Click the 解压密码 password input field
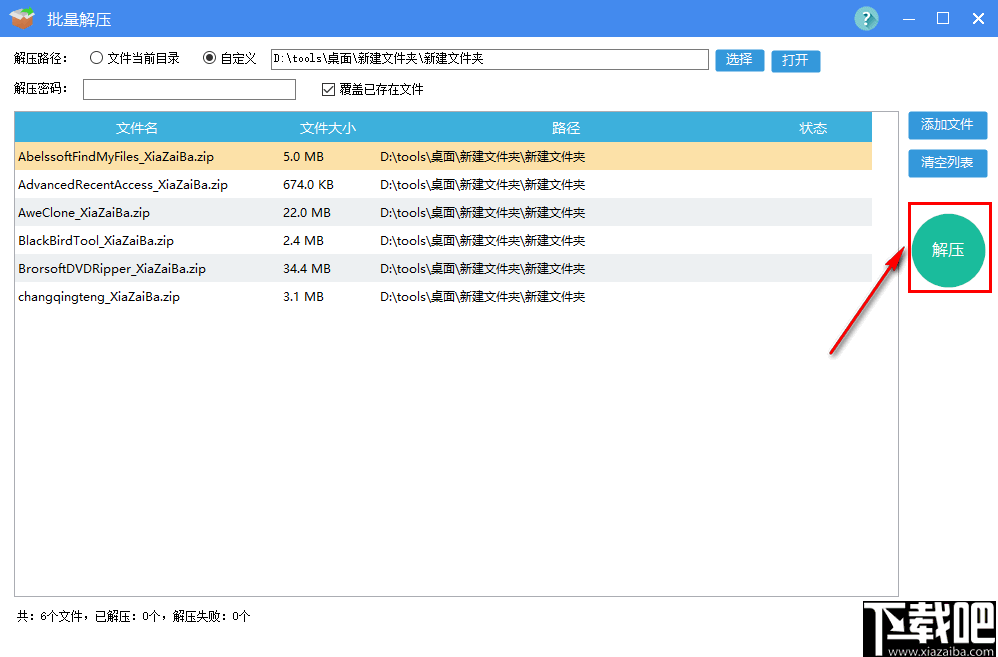This screenshot has height=657, width=998. 189,89
